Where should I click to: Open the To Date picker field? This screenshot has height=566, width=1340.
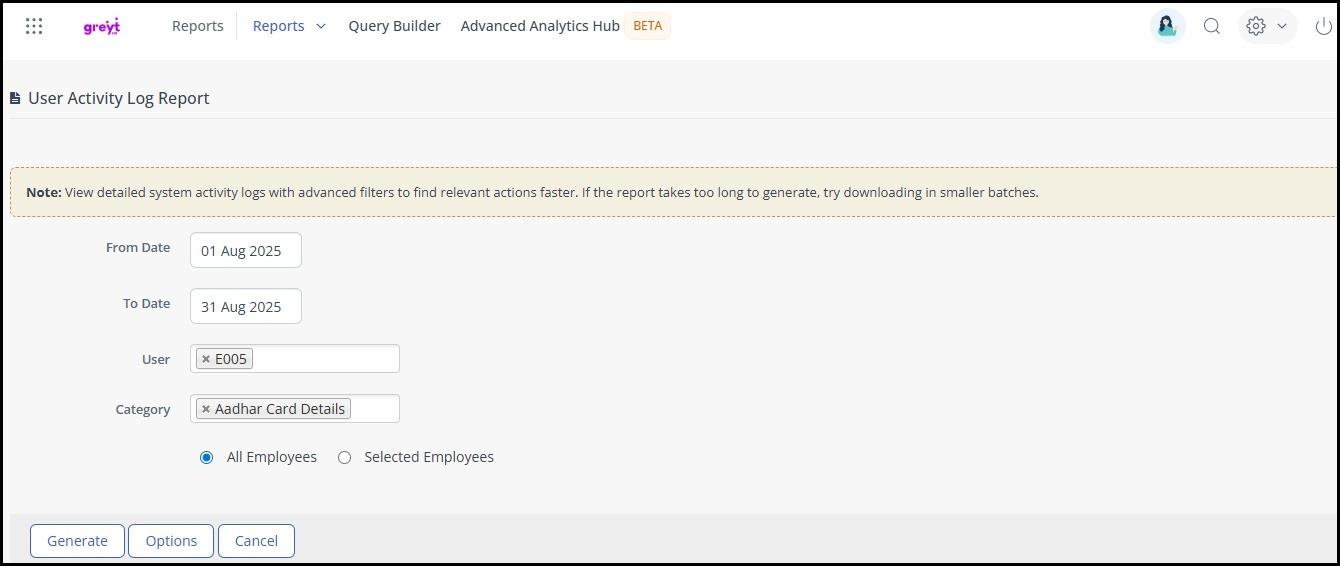coord(245,307)
